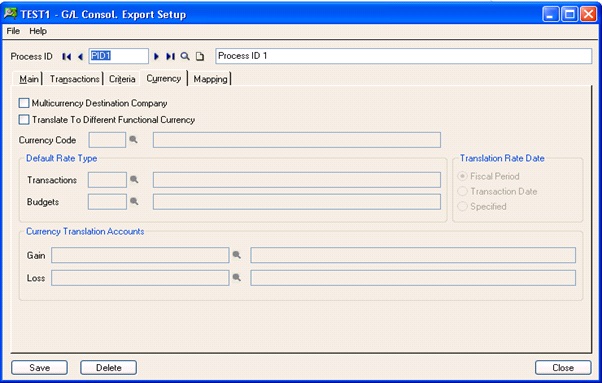This screenshot has width=602, height=383.
Task: Open the Gain account finder
Action: [236, 255]
